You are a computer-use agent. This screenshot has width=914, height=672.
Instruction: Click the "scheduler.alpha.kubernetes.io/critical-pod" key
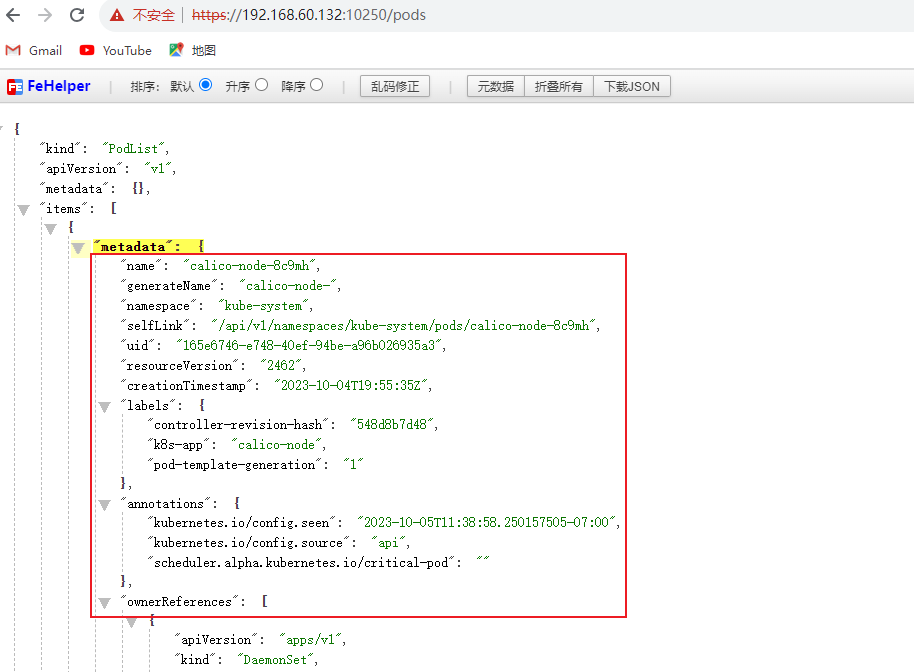coord(301,562)
